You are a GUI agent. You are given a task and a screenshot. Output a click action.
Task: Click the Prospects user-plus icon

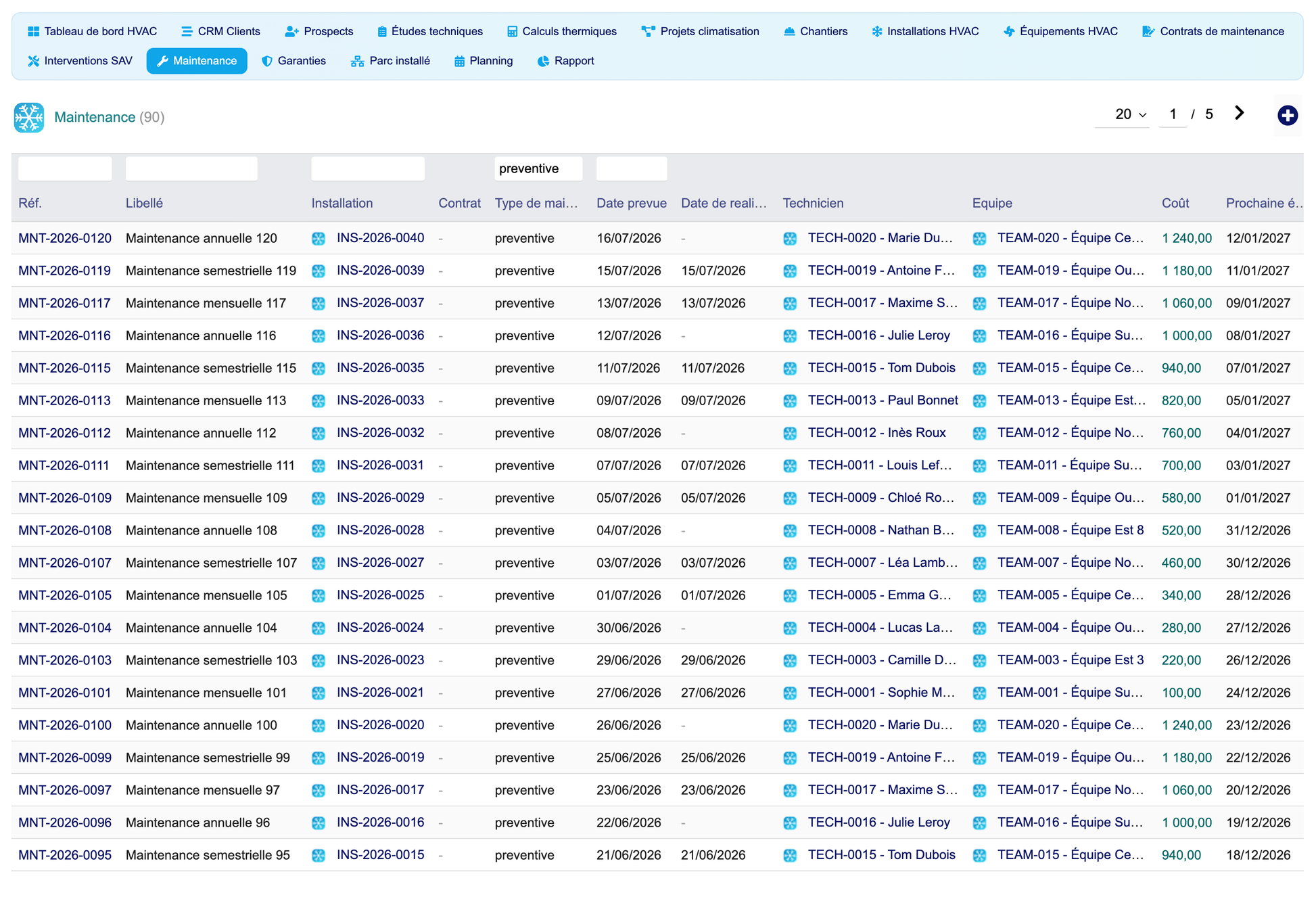tap(291, 31)
